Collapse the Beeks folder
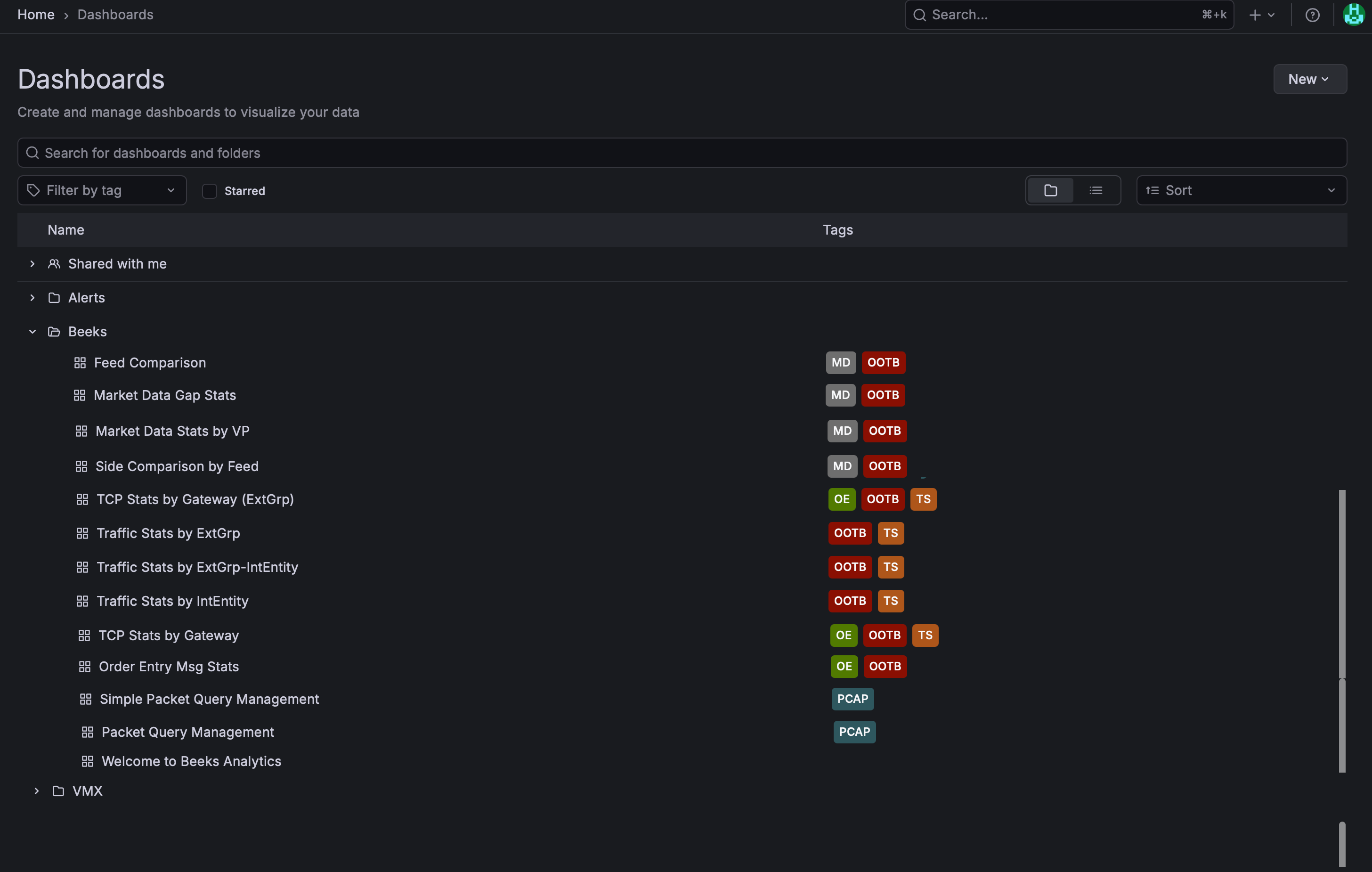The height and width of the screenshot is (872, 1372). pos(32,332)
